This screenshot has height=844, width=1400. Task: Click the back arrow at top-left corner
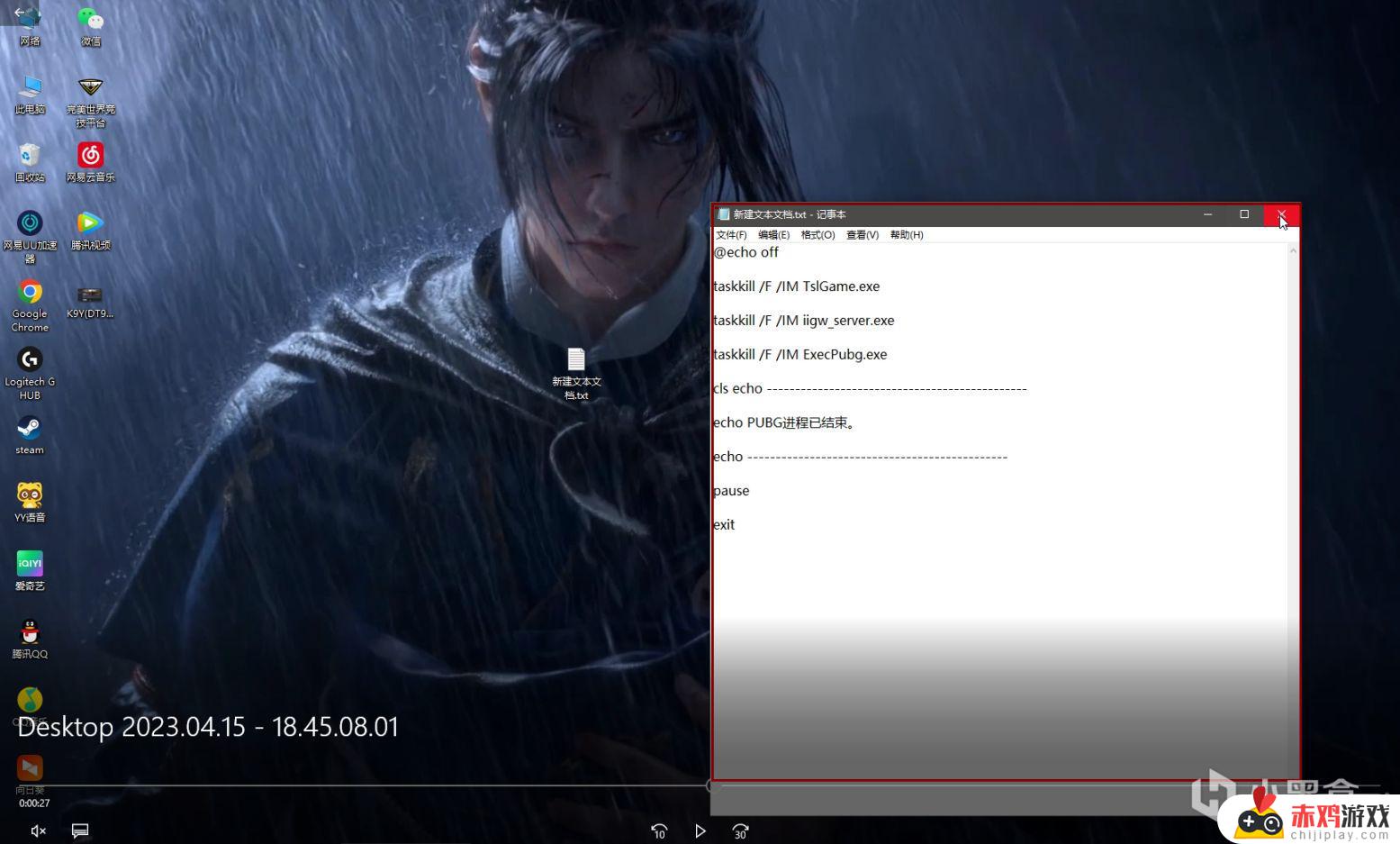tap(19, 13)
